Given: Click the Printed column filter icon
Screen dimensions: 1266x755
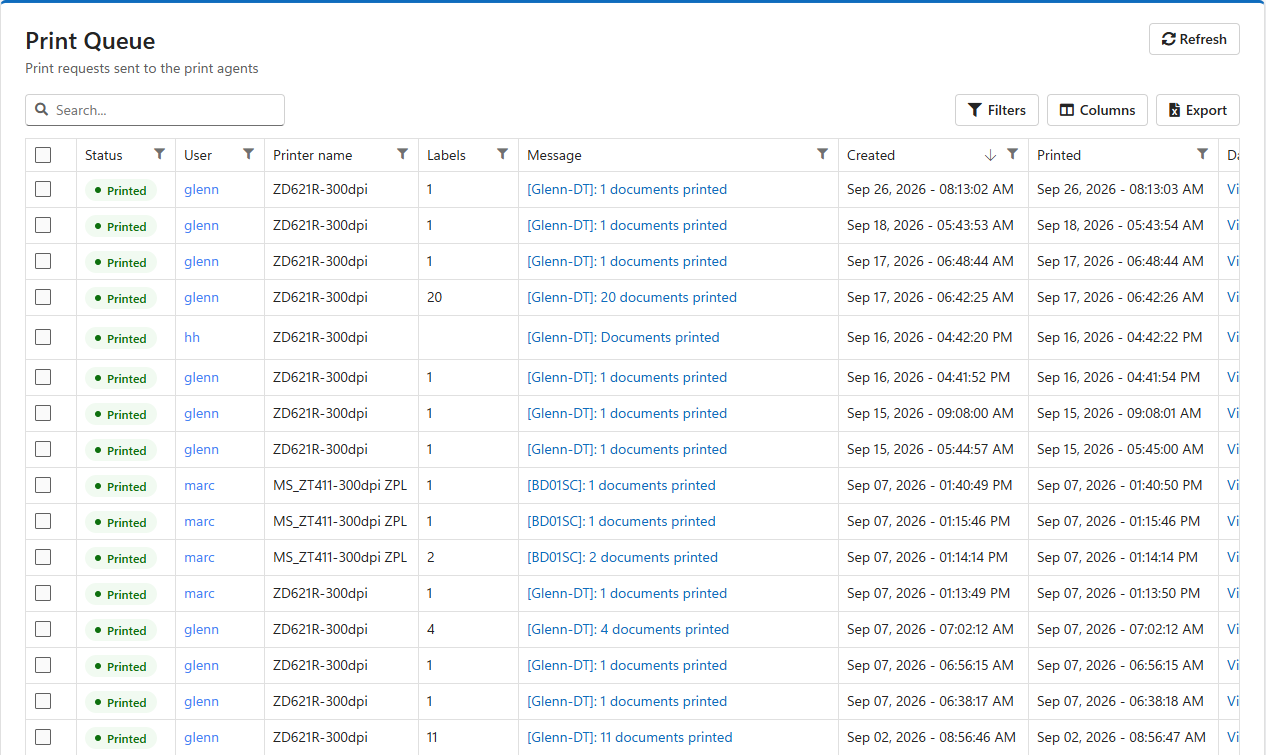Looking at the screenshot, I should point(1202,154).
